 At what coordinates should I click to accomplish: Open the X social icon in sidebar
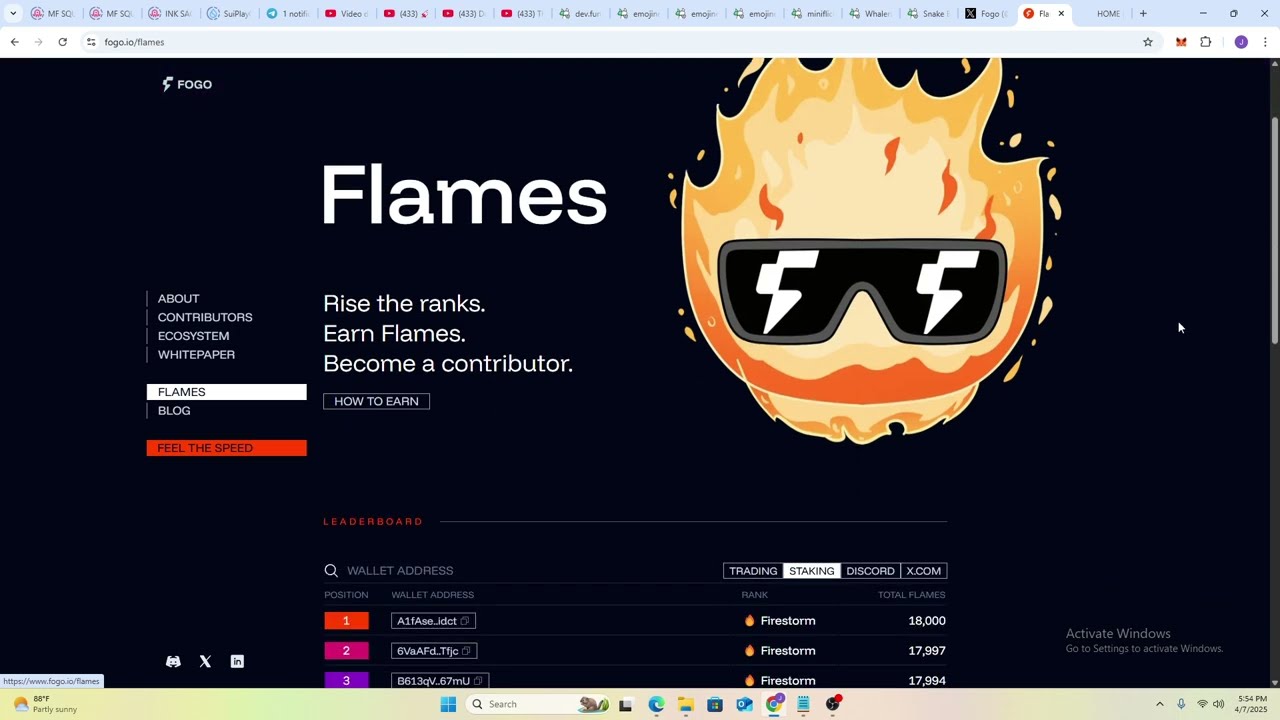click(205, 661)
